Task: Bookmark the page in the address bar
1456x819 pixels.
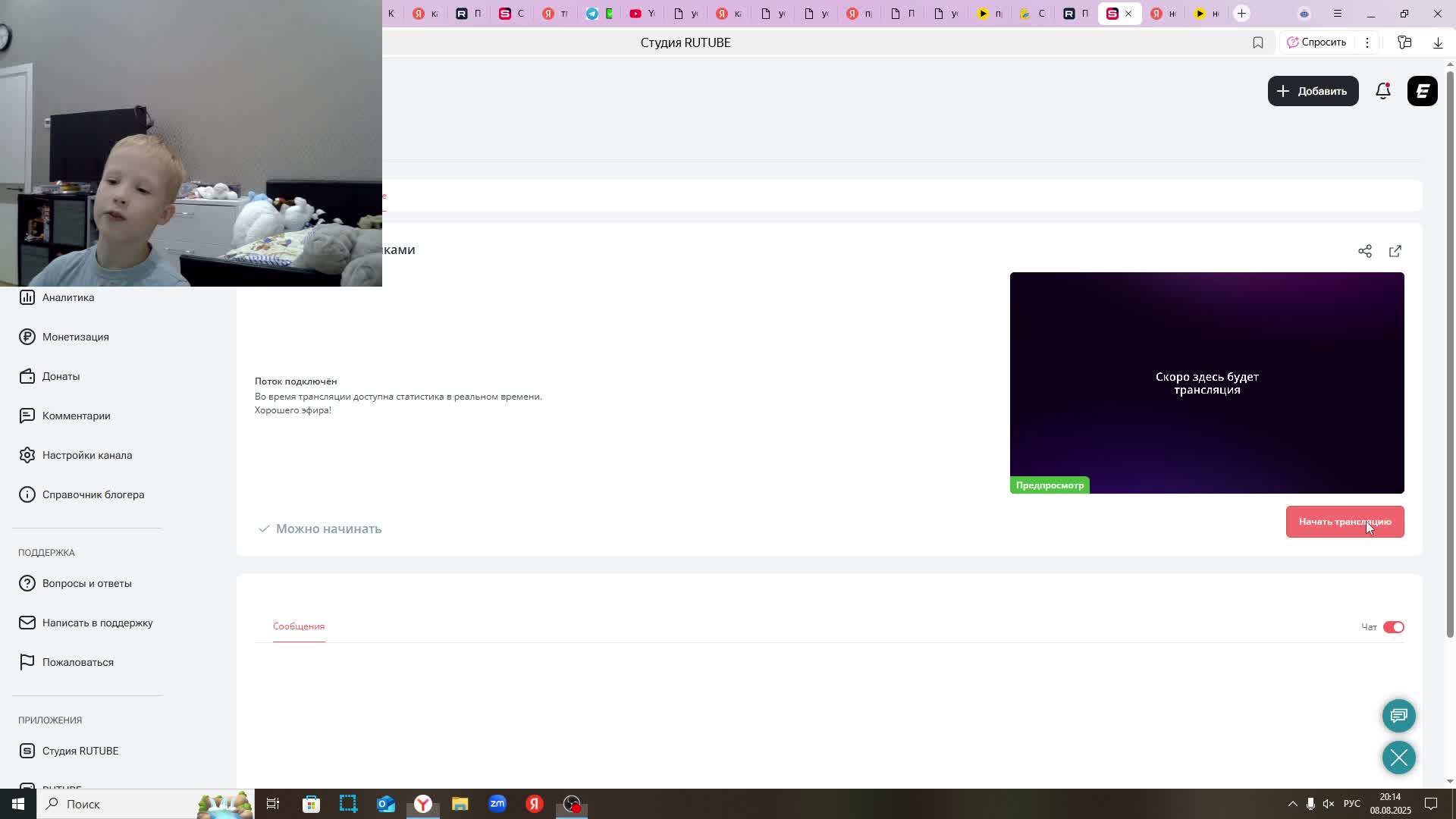Action: [1257, 42]
